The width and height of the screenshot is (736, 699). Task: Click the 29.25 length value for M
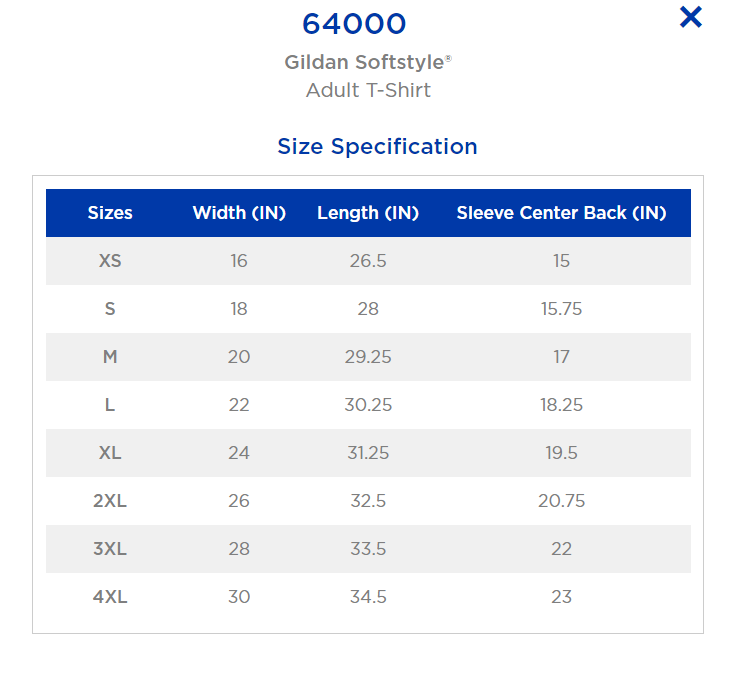click(x=368, y=357)
